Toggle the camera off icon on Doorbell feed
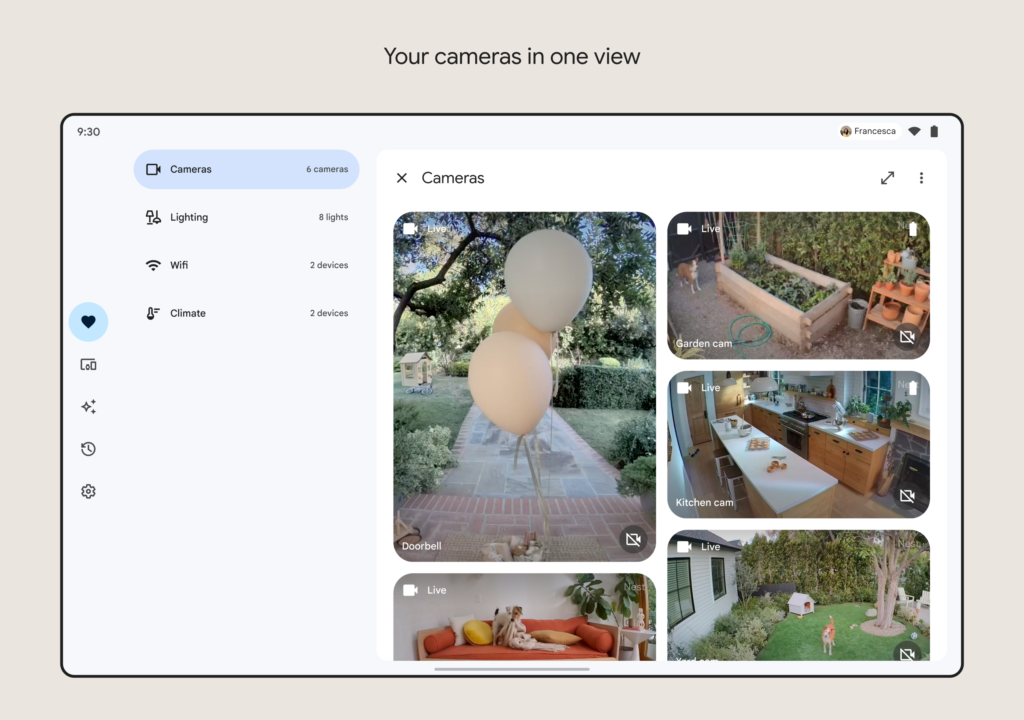Image resolution: width=1024 pixels, height=720 pixels. [x=634, y=540]
